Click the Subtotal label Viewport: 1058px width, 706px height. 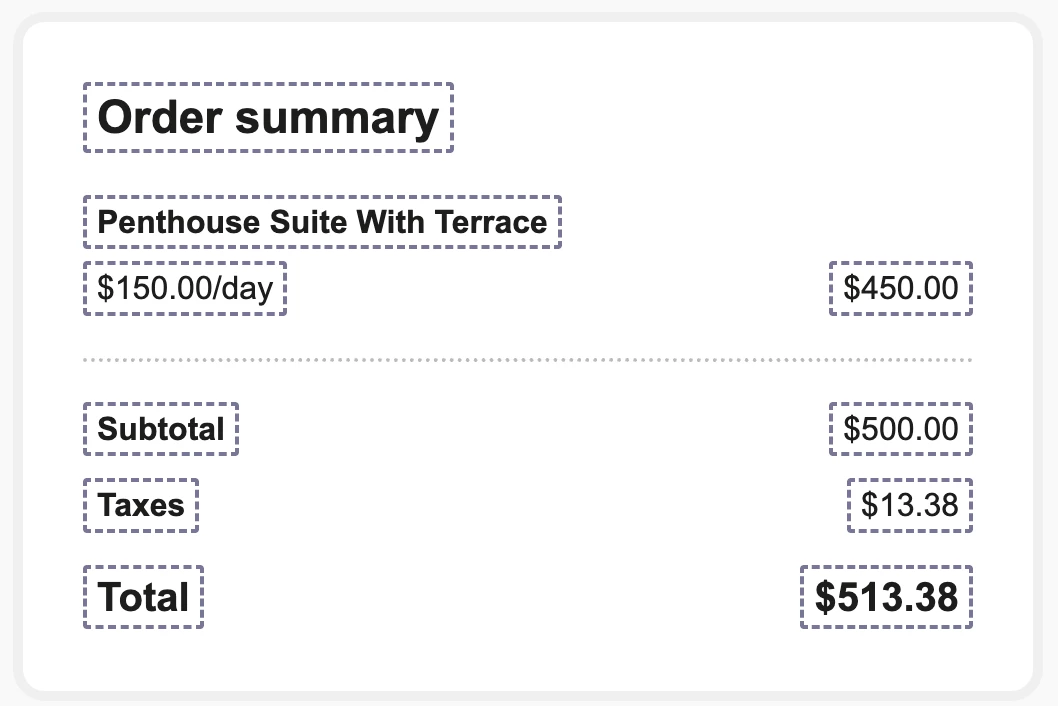[161, 429]
